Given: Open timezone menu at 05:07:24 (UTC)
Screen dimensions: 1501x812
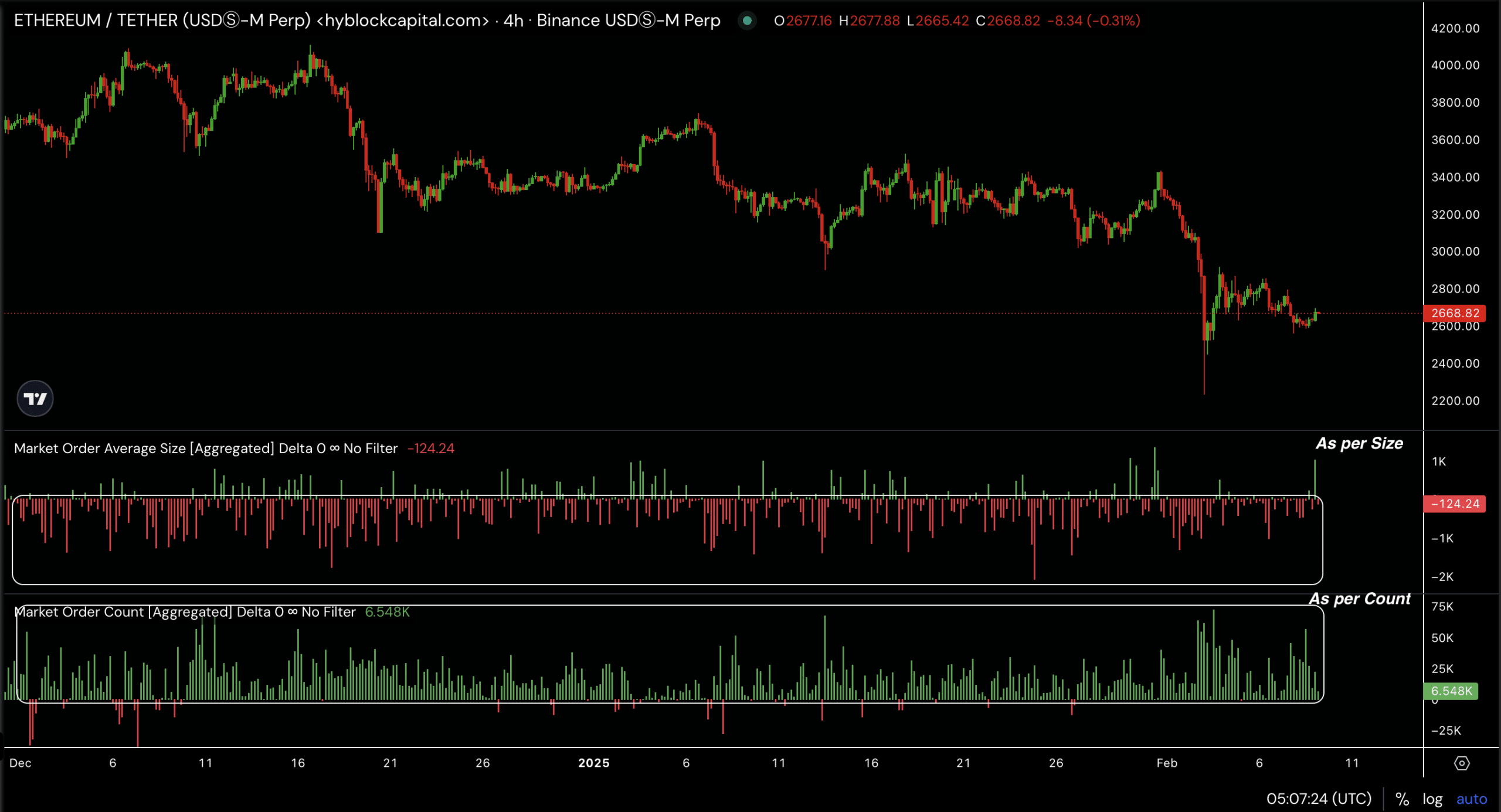Looking at the screenshot, I should click(x=1319, y=799).
